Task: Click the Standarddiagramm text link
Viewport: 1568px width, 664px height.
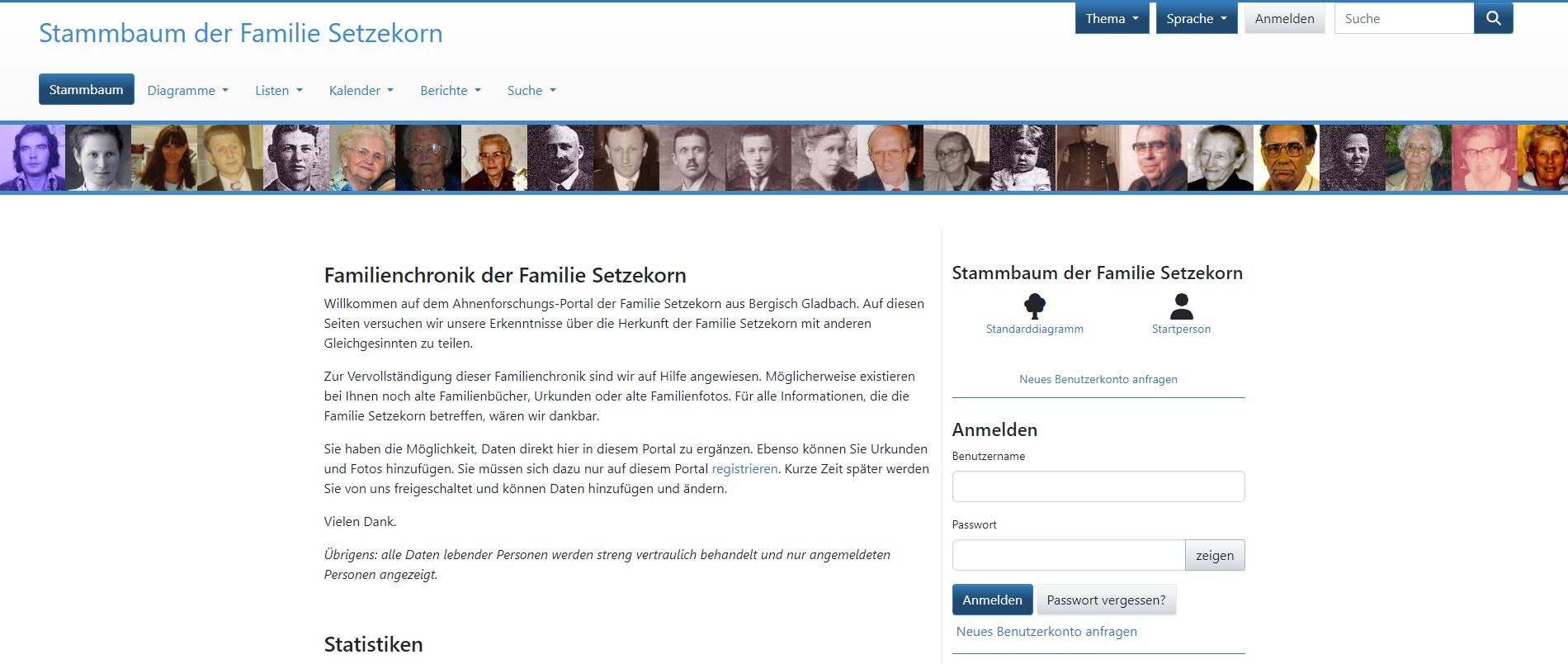Action: pyautogui.click(x=1034, y=329)
